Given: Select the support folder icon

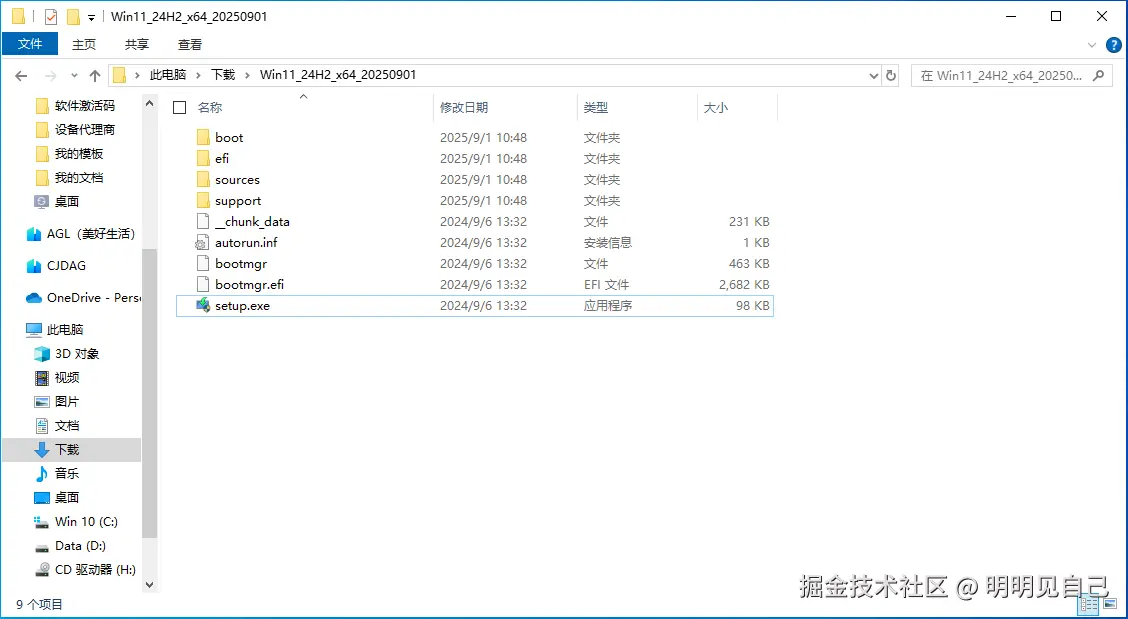Looking at the screenshot, I should tap(203, 200).
